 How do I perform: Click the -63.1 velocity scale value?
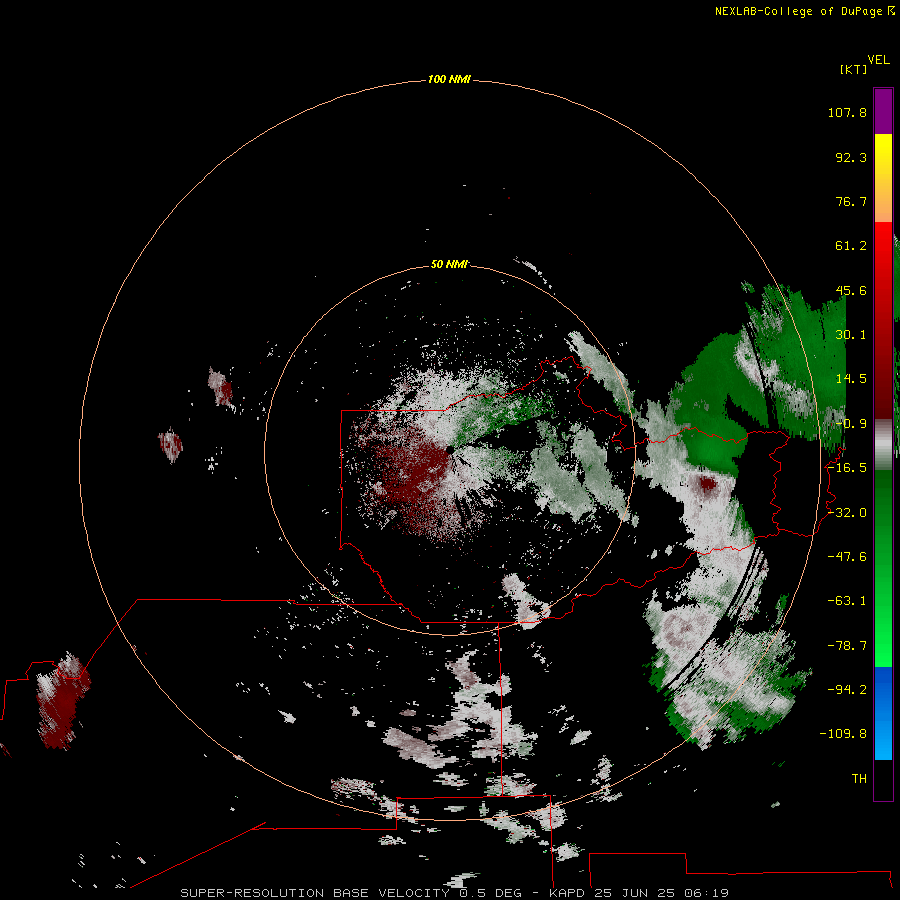pos(847,601)
